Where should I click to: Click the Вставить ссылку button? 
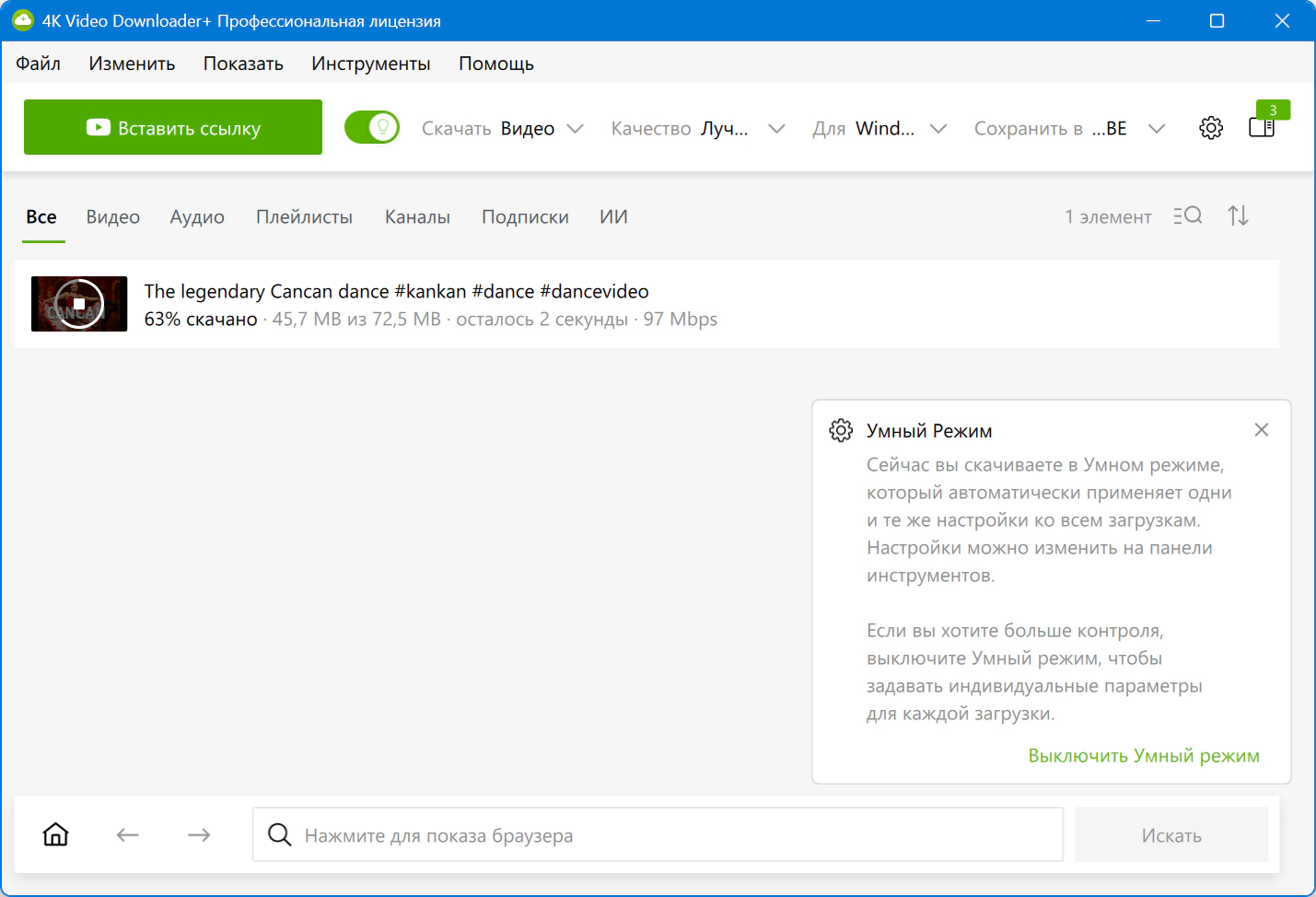173,127
